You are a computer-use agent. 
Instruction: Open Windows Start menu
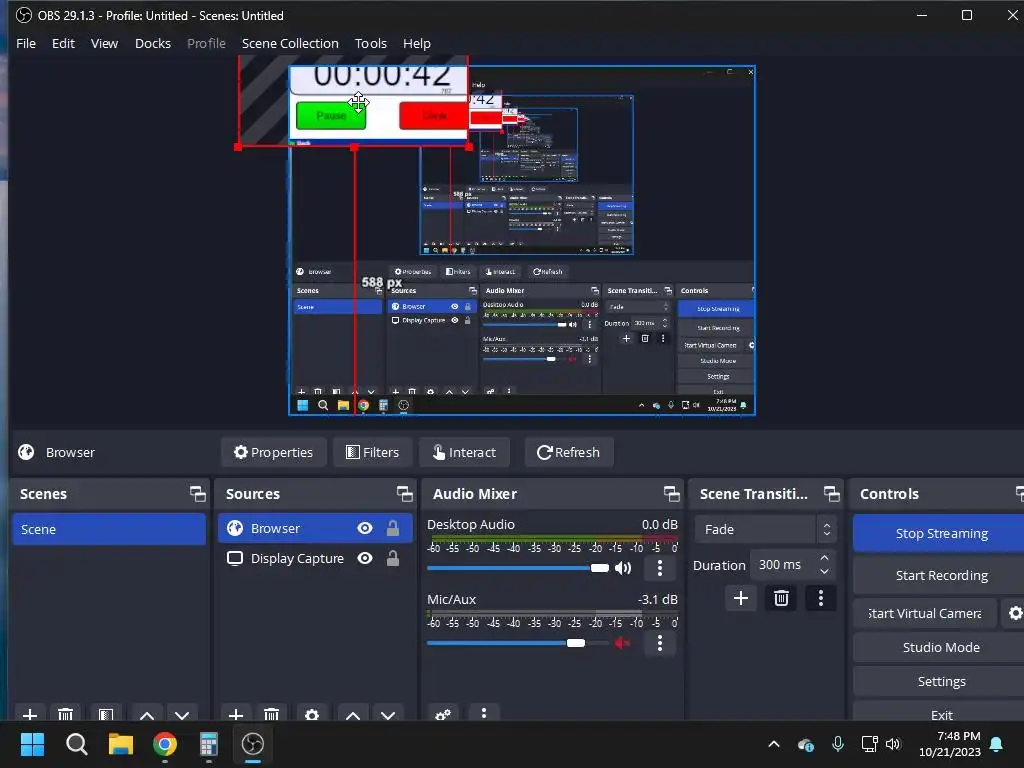tap(32, 744)
